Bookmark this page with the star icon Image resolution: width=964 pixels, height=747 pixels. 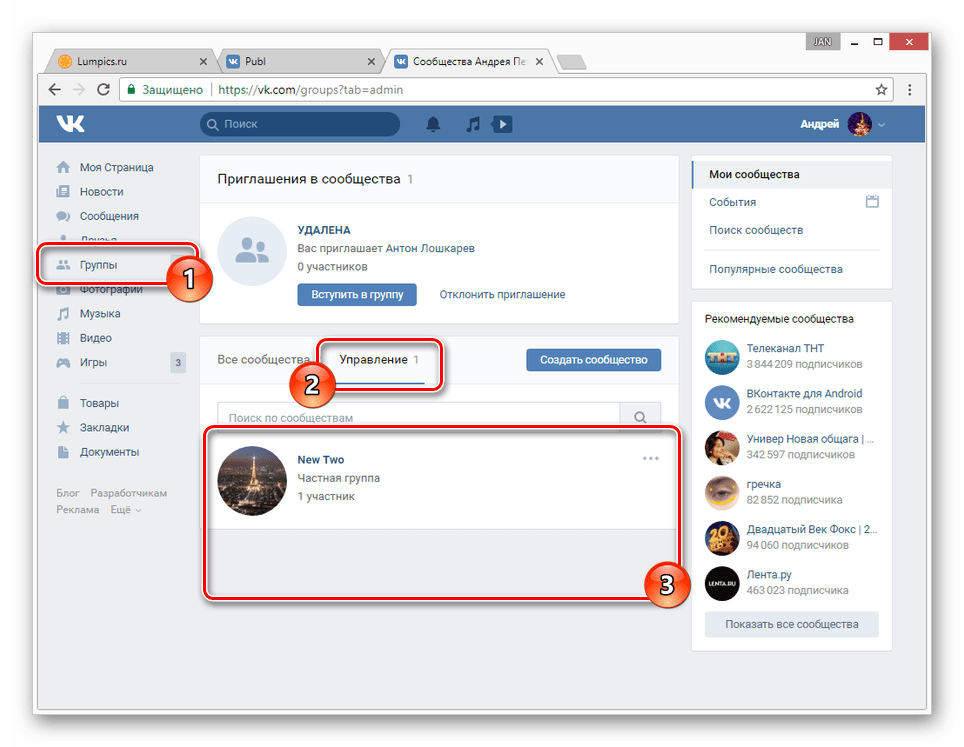[881, 89]
